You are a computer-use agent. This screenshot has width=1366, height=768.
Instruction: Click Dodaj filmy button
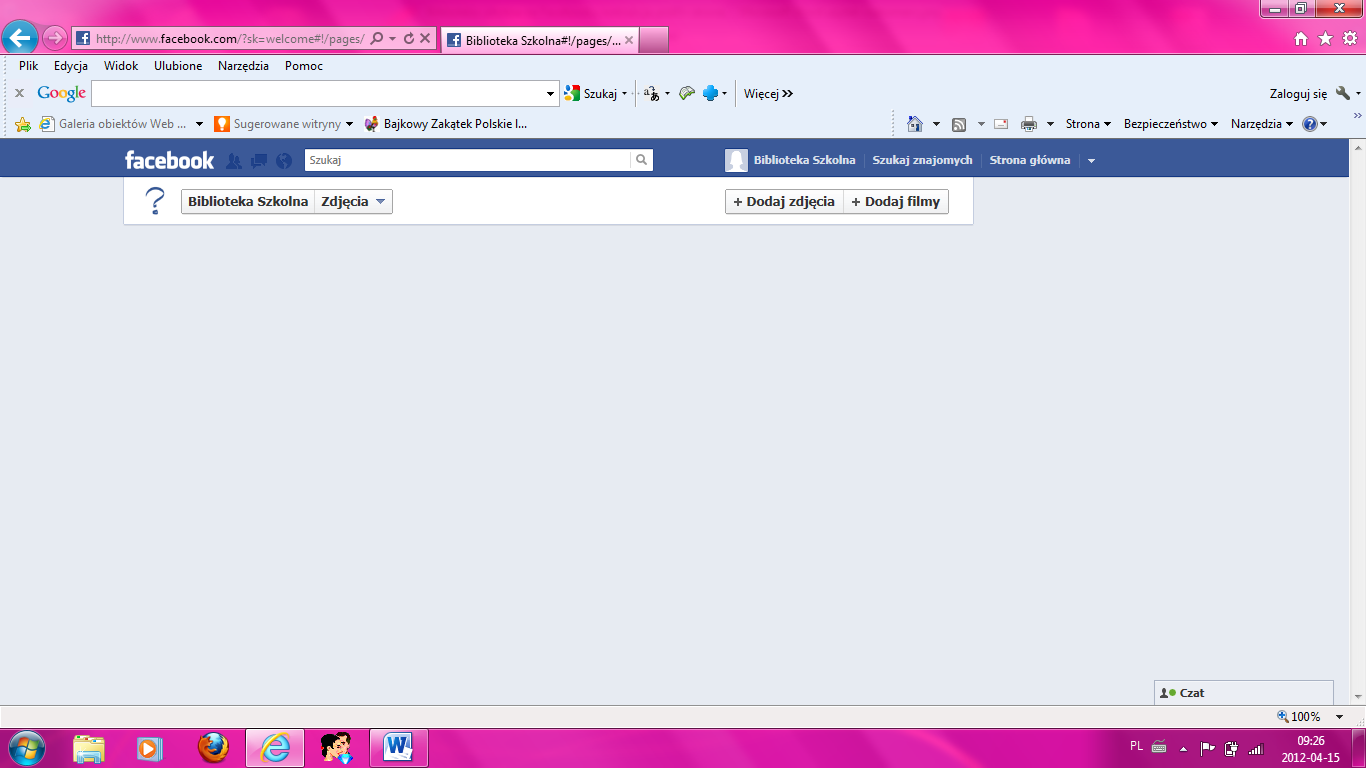coord(896,201)
